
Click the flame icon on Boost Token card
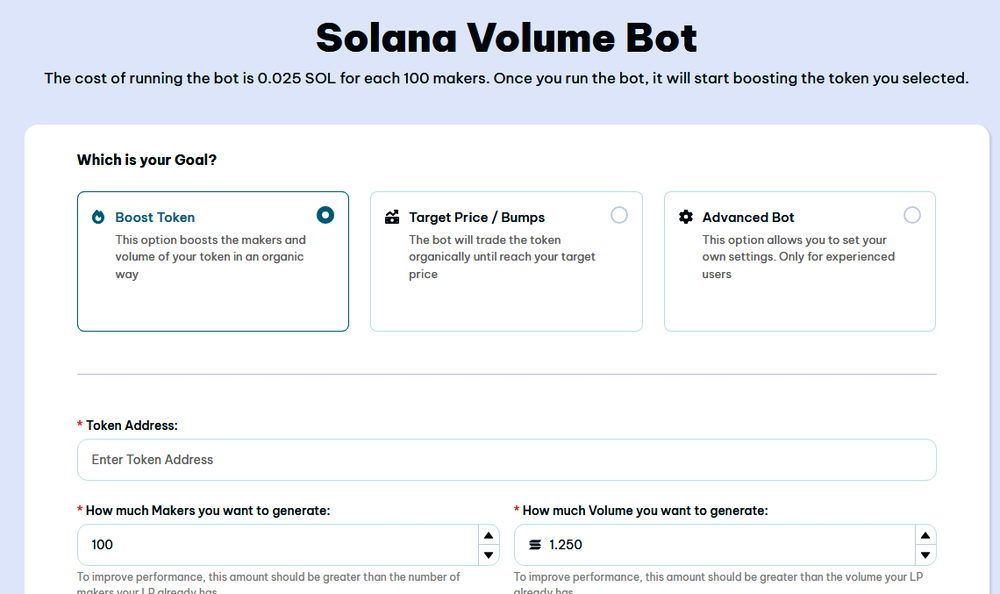(96, 216)
